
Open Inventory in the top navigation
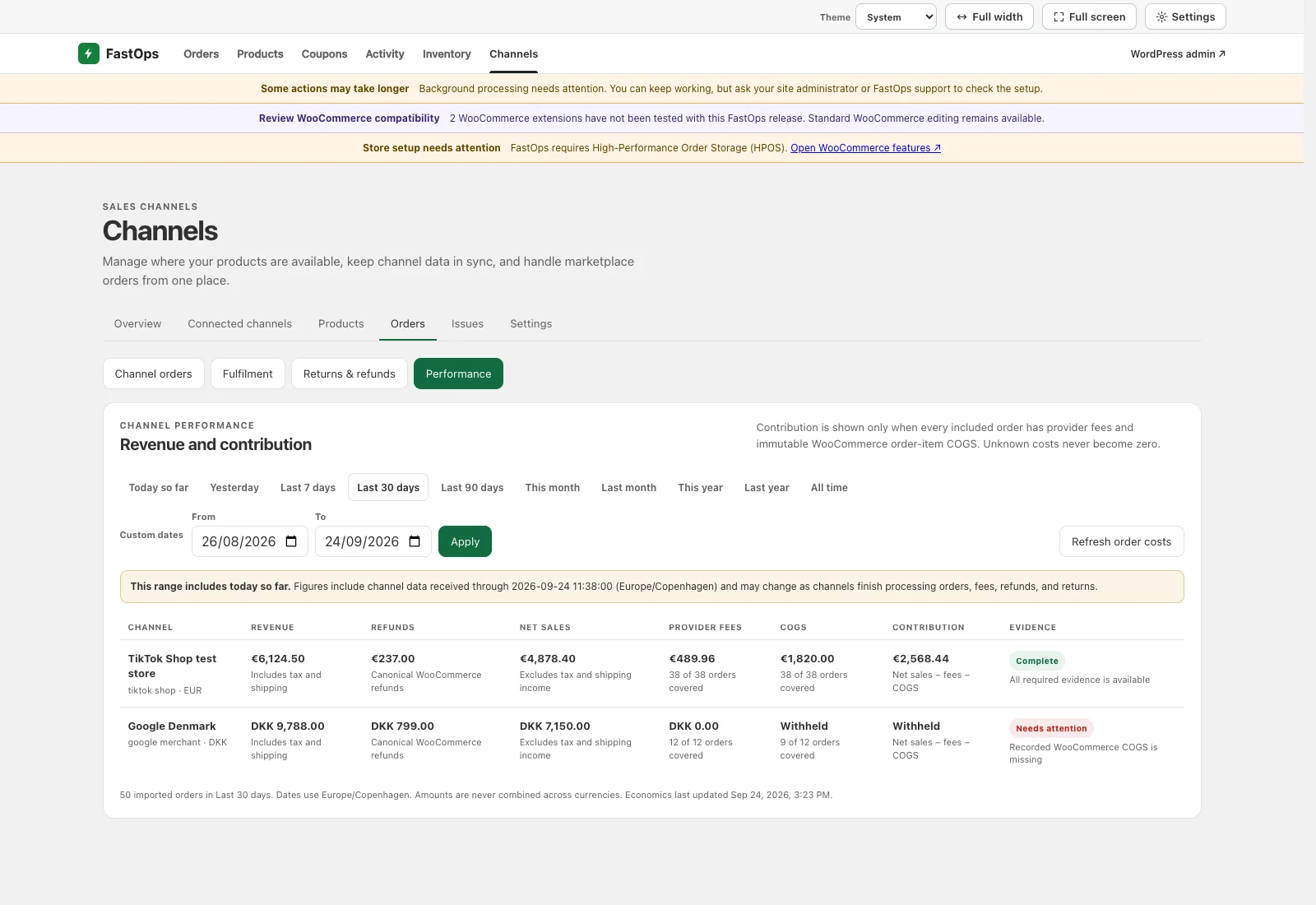pos(447,54)
